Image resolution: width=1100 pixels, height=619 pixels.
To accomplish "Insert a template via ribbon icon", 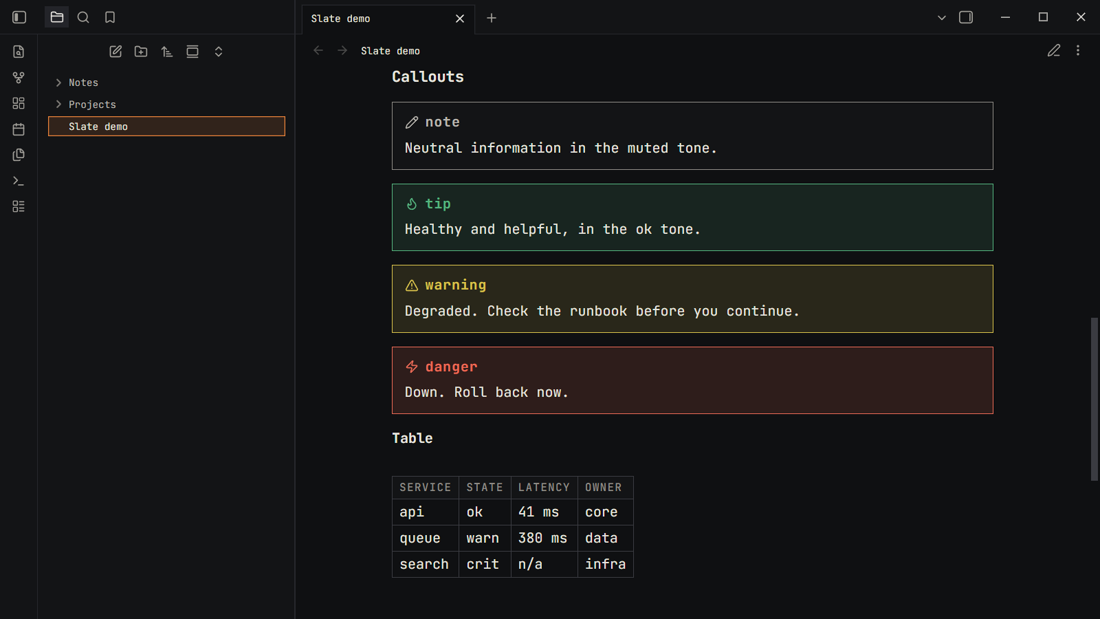I will click(x=19, y=154).
